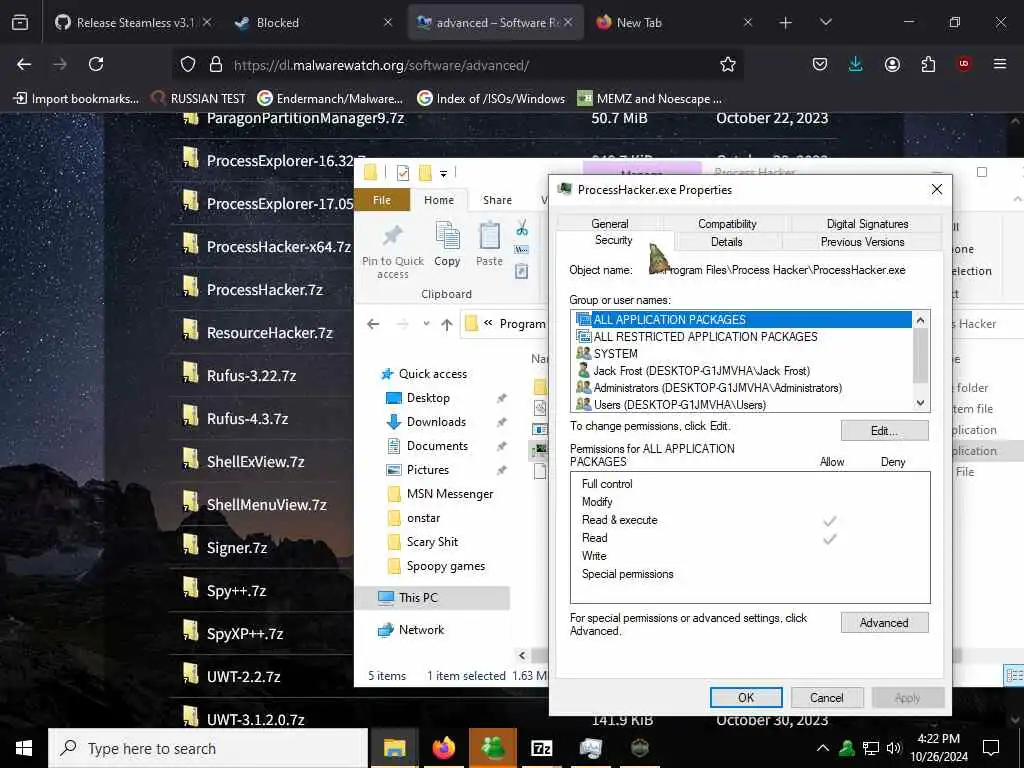This screenshot has width=1024, height=768.
Task: Click the breadcrumb chevron before Program
Action: [488, 323]
